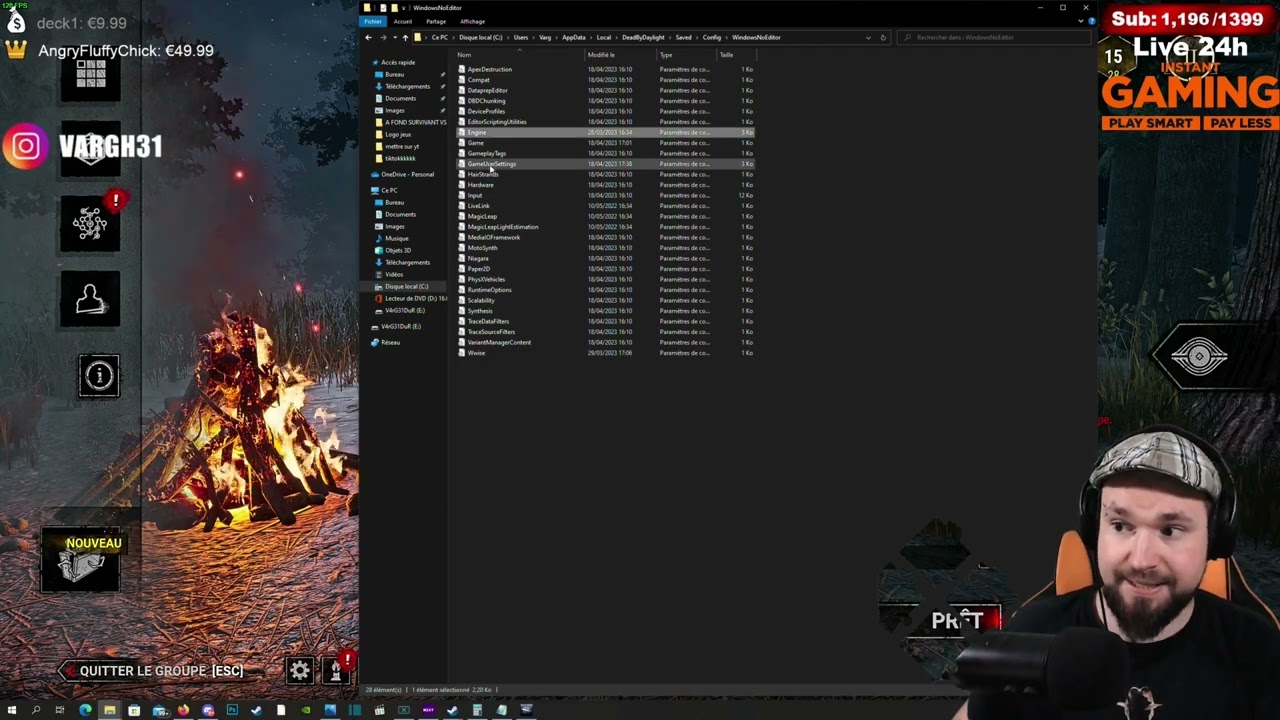Image resolution: width=1280 pixels, height=720 pixels.
Task: Open Firefox from taskbar
Action: pos(183,710)
